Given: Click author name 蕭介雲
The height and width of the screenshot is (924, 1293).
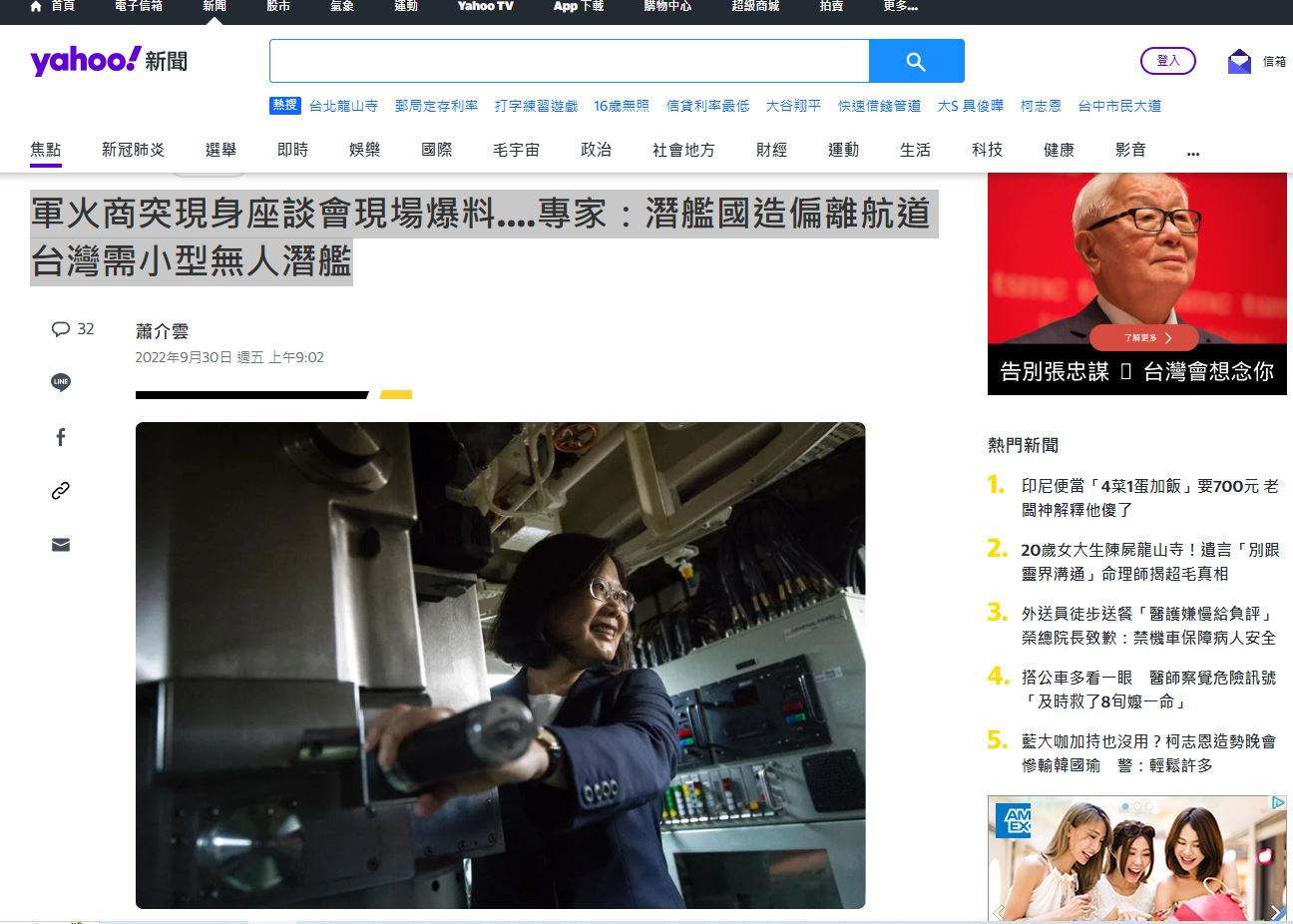Looking at the screenshot, I should (x=162, y=331).
